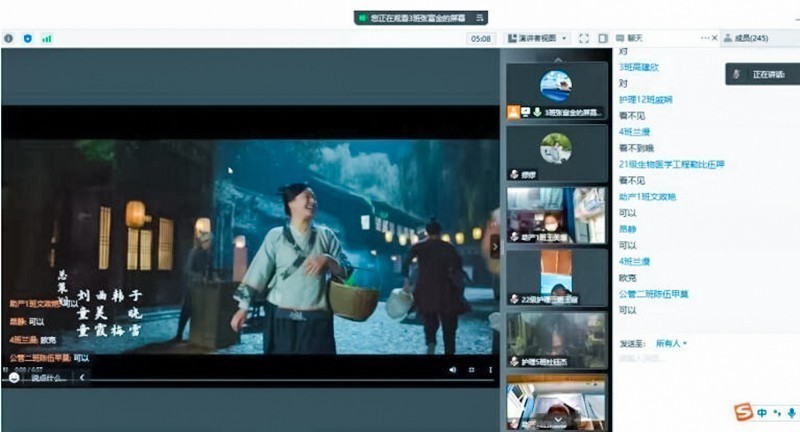Click the blue security shield icon

(x=28, y=38)
